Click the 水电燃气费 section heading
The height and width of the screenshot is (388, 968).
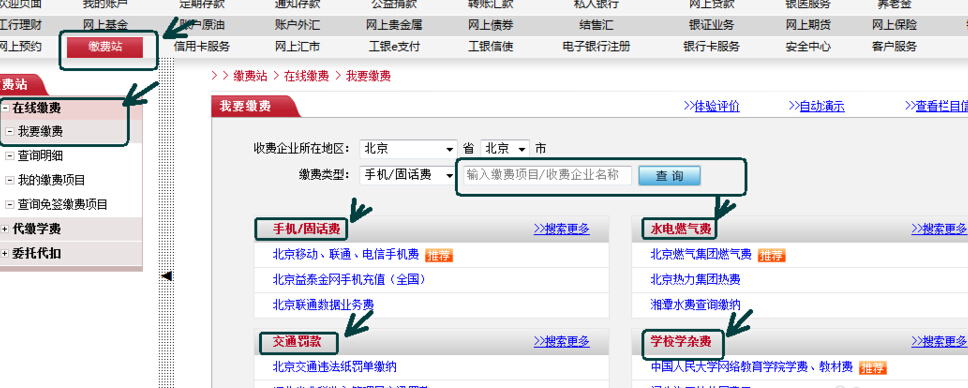coord(681,230)
